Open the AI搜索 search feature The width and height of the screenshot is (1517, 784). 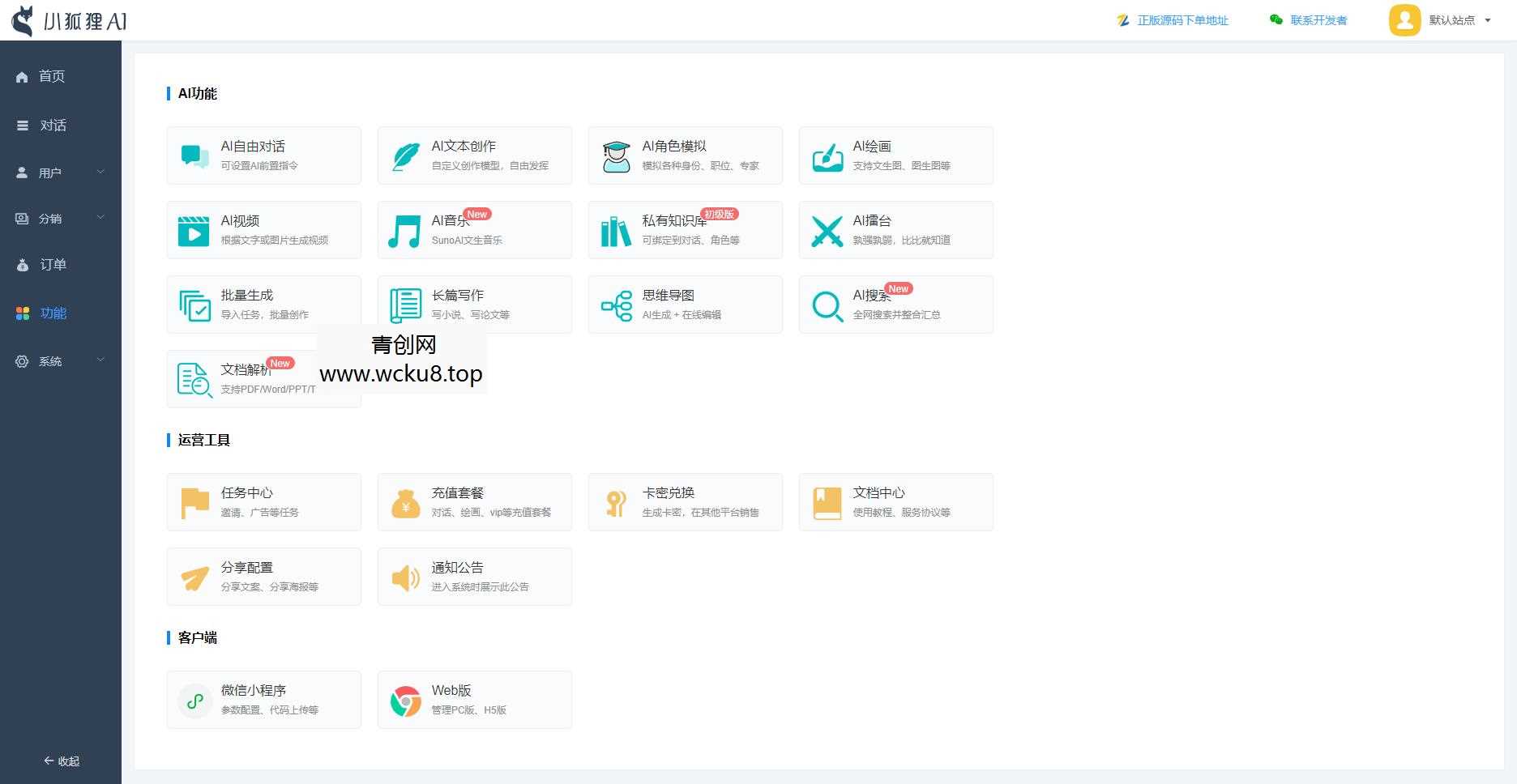(x=895, y=304)
